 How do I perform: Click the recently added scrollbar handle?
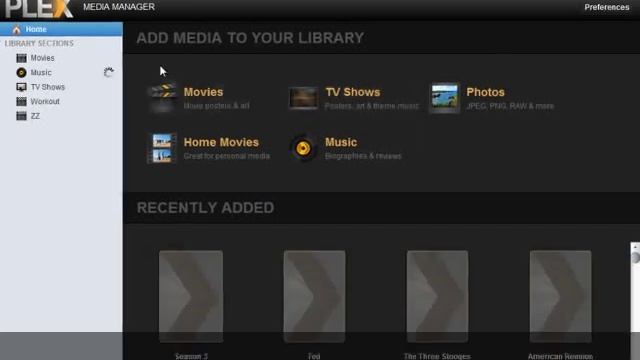pyautogui.click(x=636, y=258)
